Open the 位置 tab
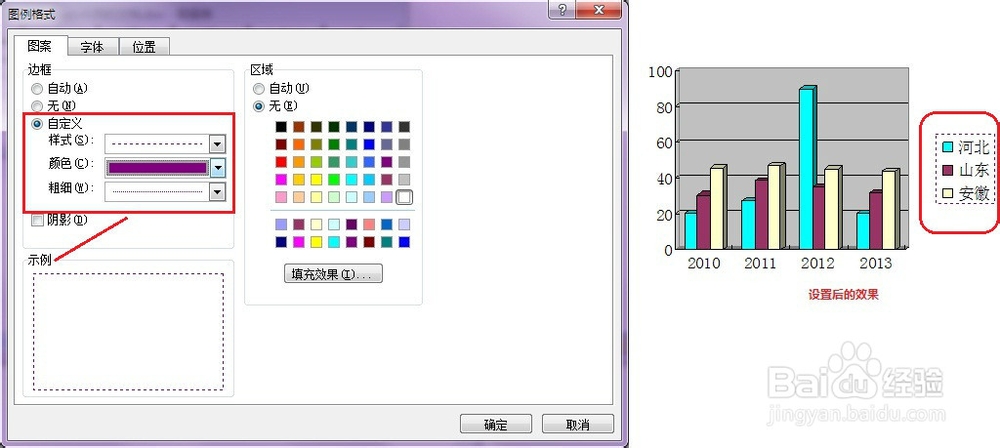The width and height of the screenshot is (1000, 448). (145, 47)
